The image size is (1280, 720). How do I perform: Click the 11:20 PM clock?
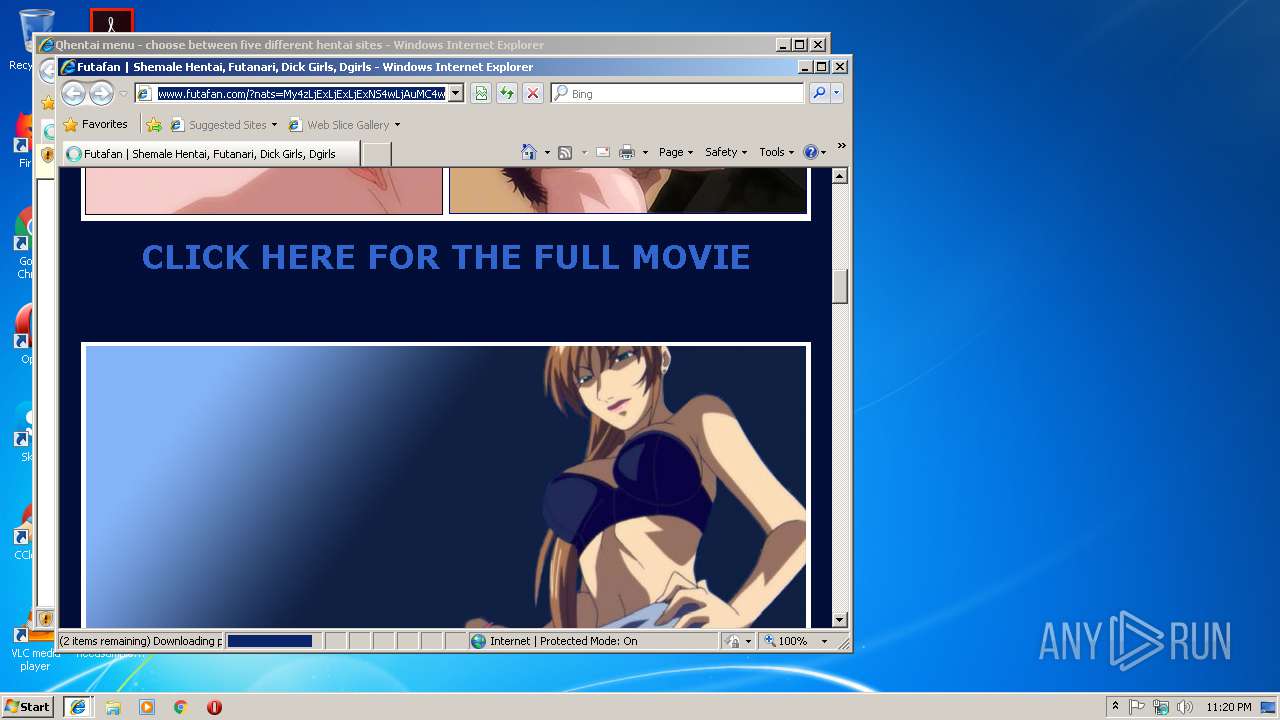click(1228, 707)
